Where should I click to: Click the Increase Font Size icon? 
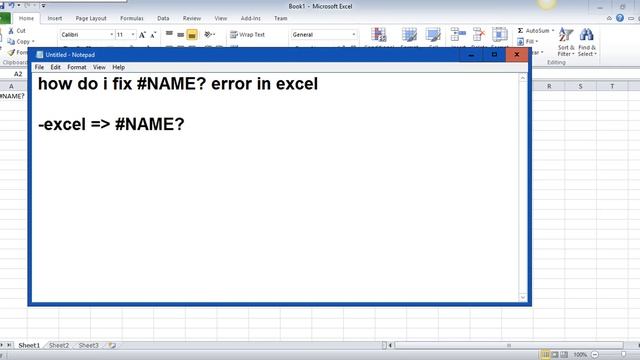tap(142, 35)
